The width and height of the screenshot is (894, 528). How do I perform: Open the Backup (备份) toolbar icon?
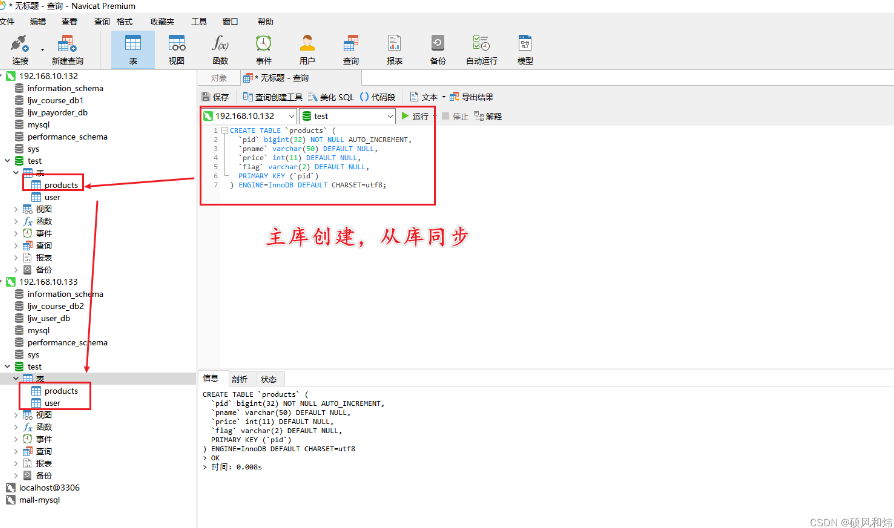(x=438, y=50)
